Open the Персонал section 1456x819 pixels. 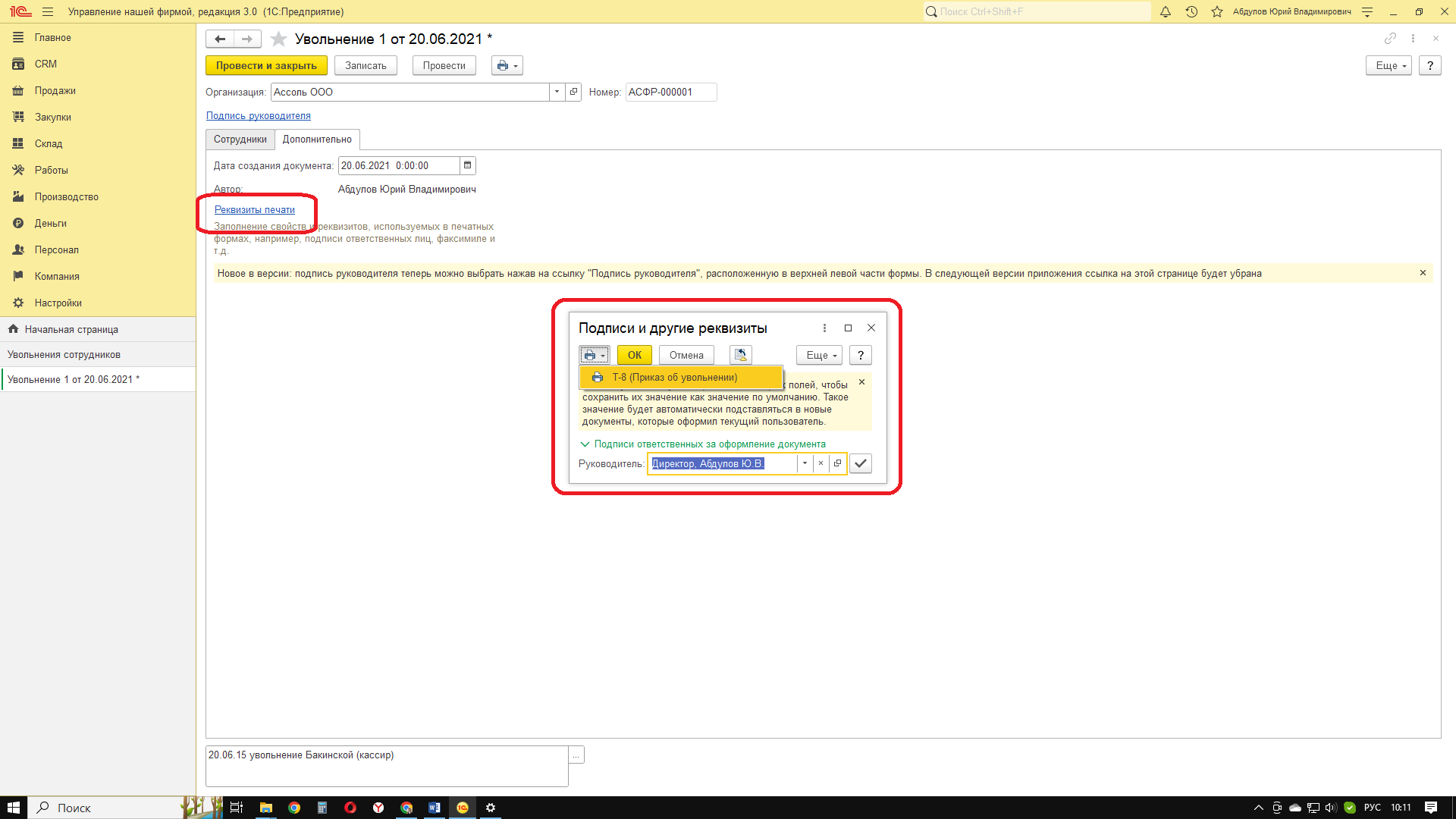[98, 250]
